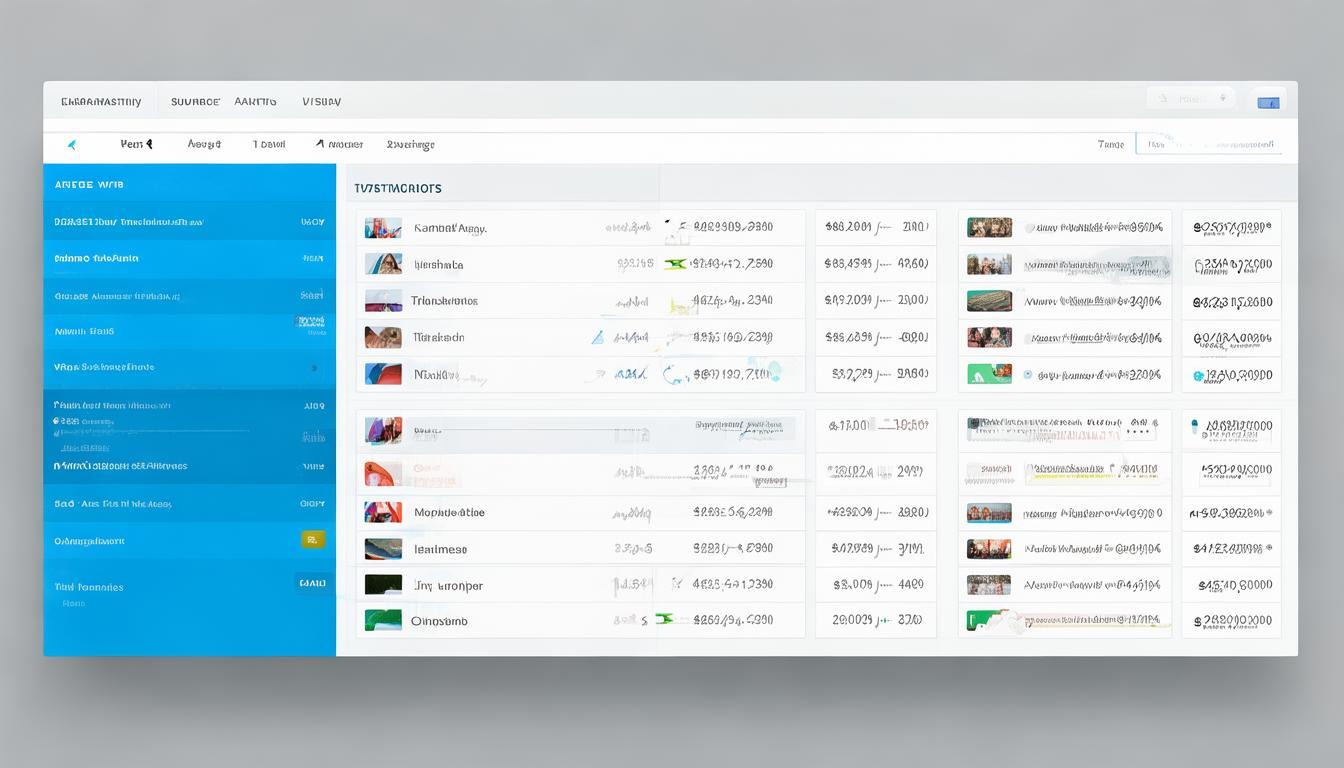The image size is (1344, 768).
Task: Click the Iealmese row in the lower list
Action: coord(440,549)
